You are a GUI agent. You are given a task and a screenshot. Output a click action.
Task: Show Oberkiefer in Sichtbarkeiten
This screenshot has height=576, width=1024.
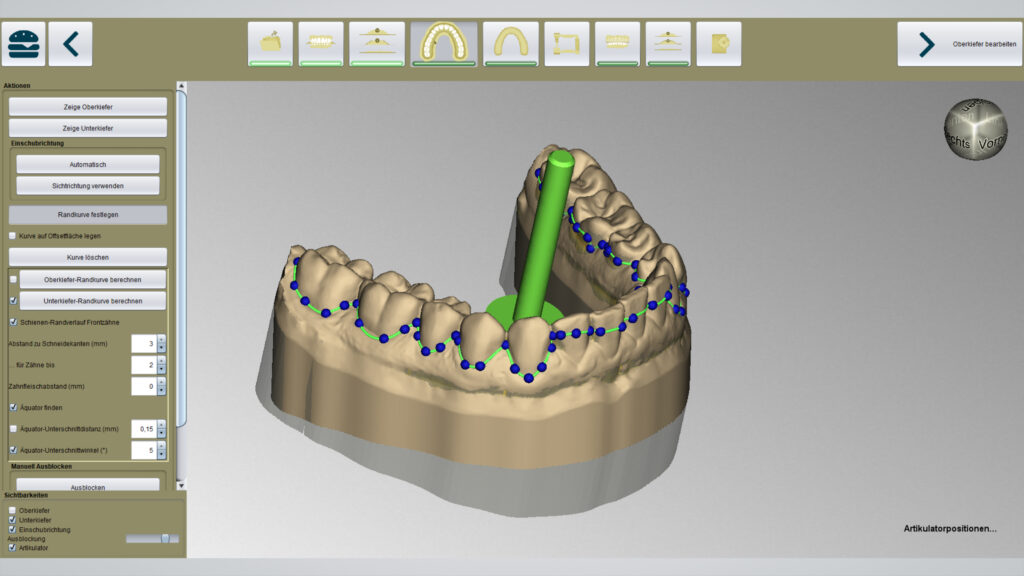[12, 511]
